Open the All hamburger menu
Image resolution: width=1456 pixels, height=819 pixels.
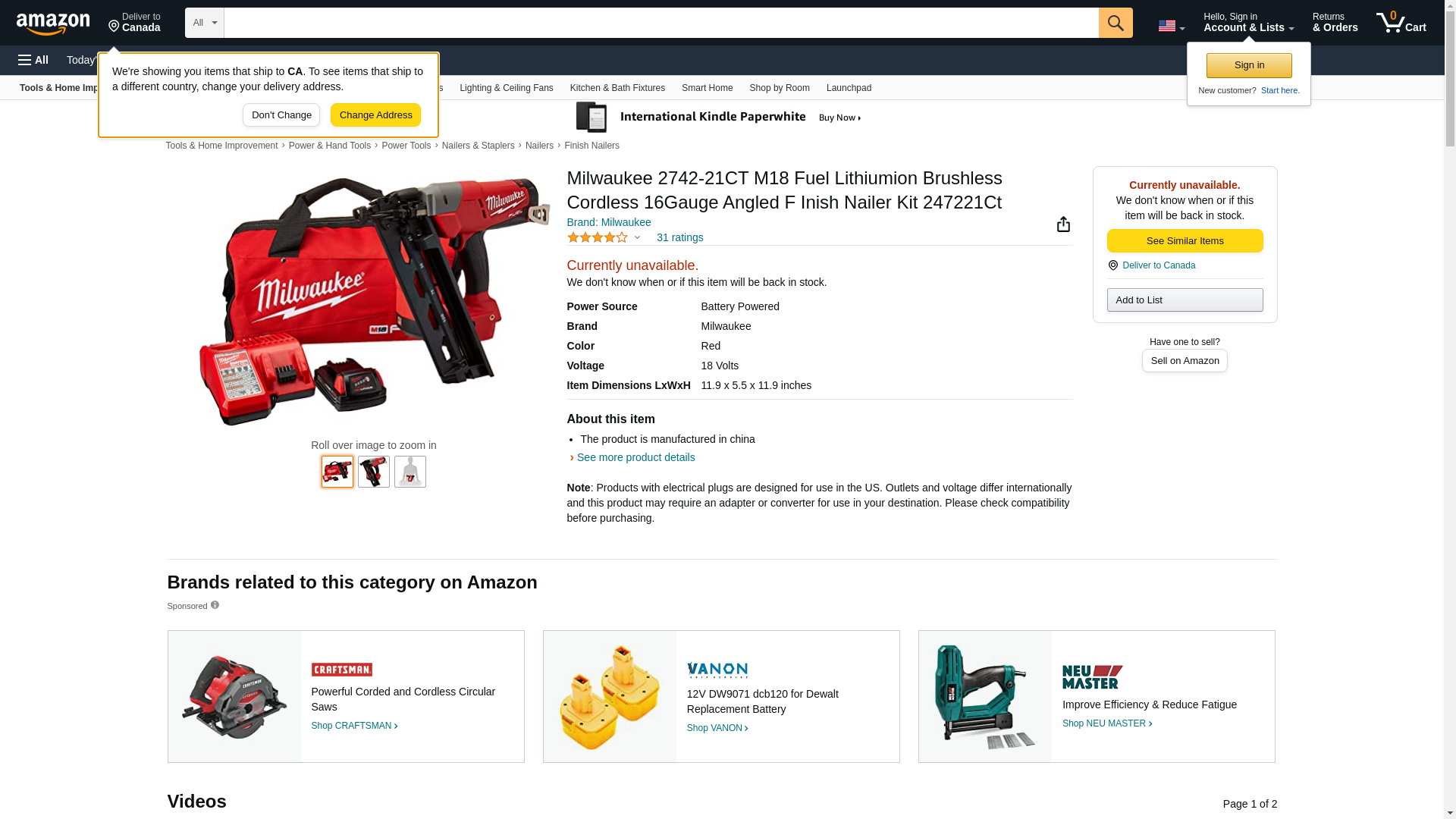(x=33, y=60)
